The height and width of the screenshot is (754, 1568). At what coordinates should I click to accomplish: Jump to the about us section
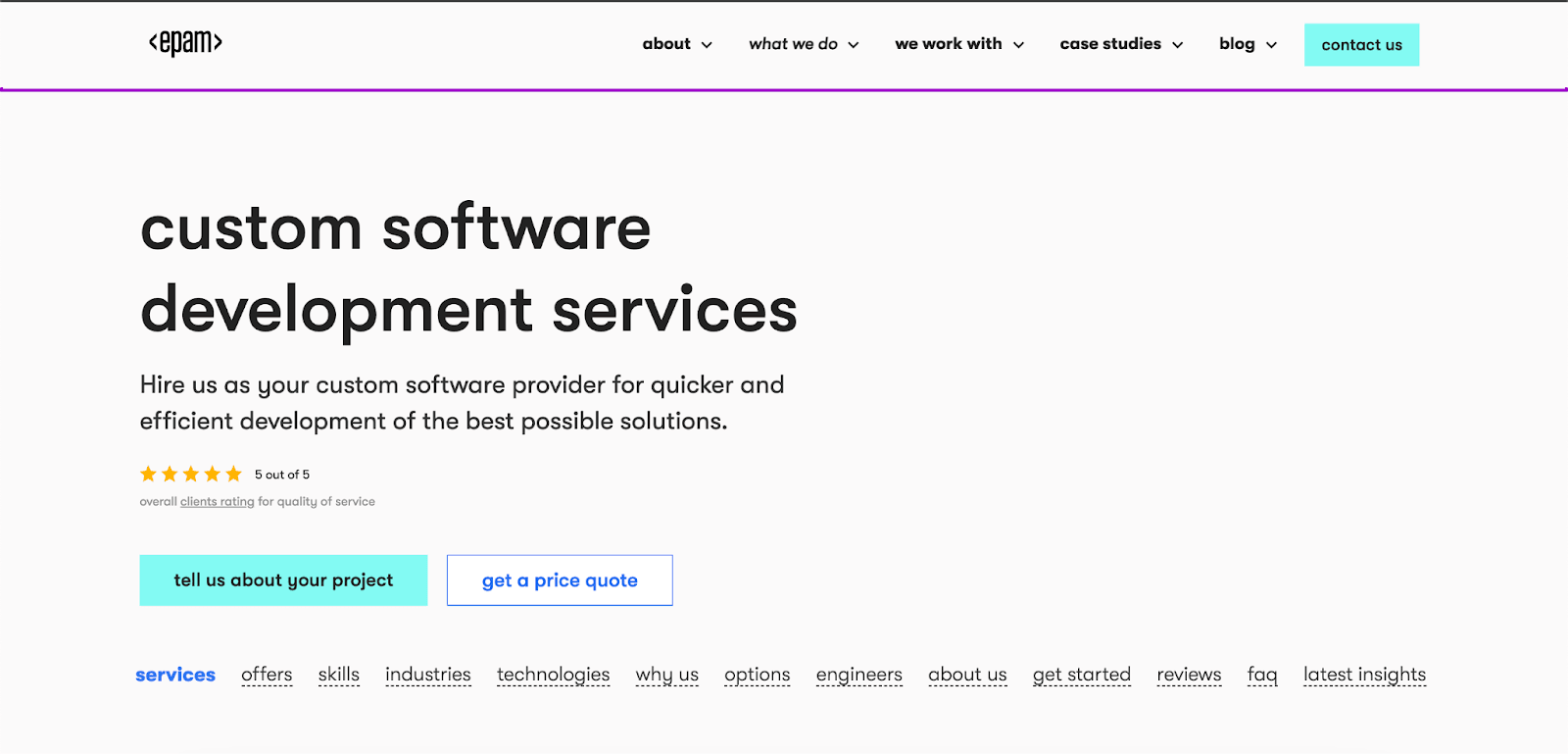967,675
